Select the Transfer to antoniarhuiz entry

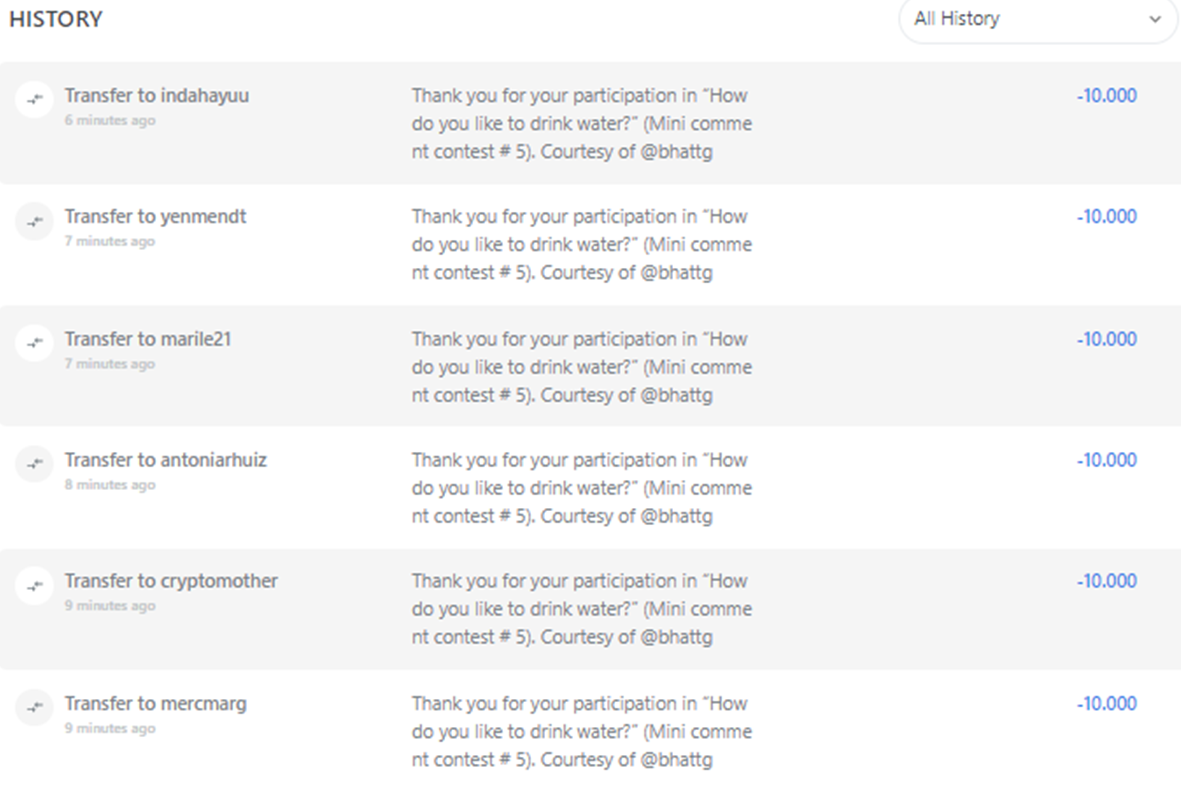pyautogui.click(x=166, y=460)
